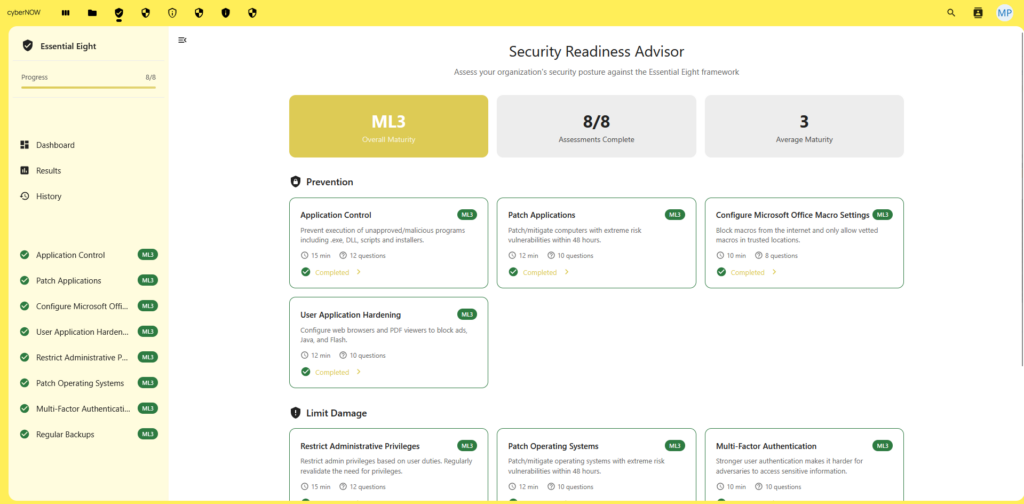Click Application Control green check in sidebar
The width and height of the screenshot is (1024, 504).
(24, 255)
